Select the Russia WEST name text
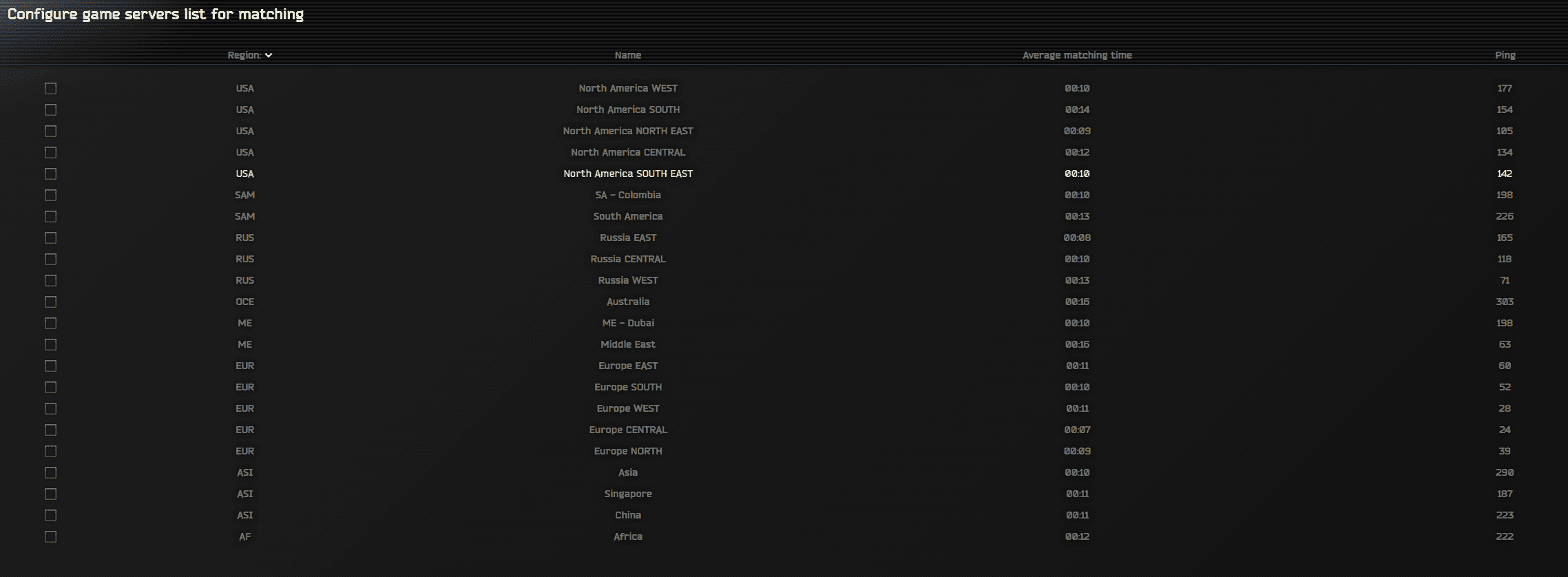The image size is (1568, 577). pos(628,280)
